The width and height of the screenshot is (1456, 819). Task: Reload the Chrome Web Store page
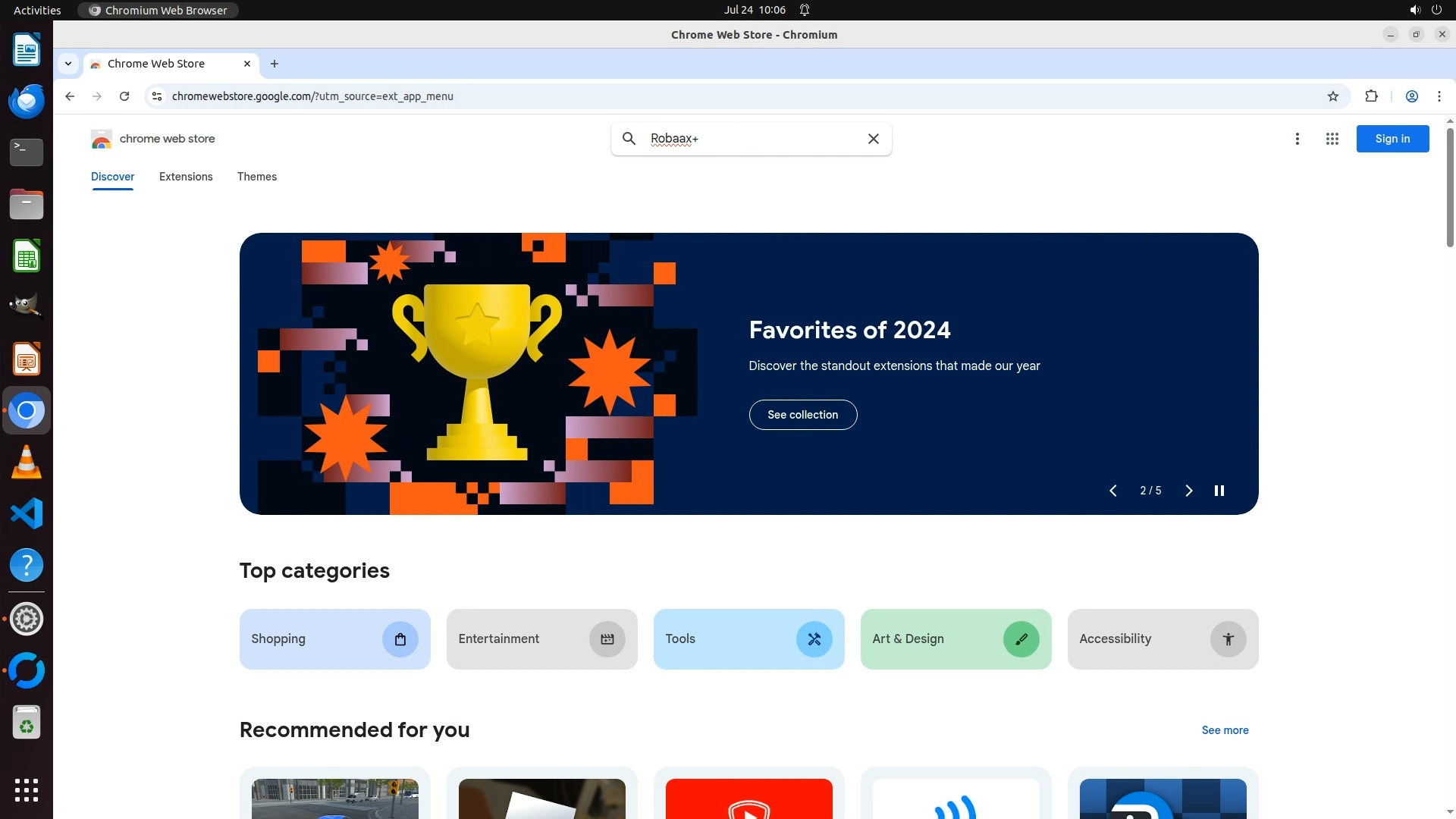(124, 96)
